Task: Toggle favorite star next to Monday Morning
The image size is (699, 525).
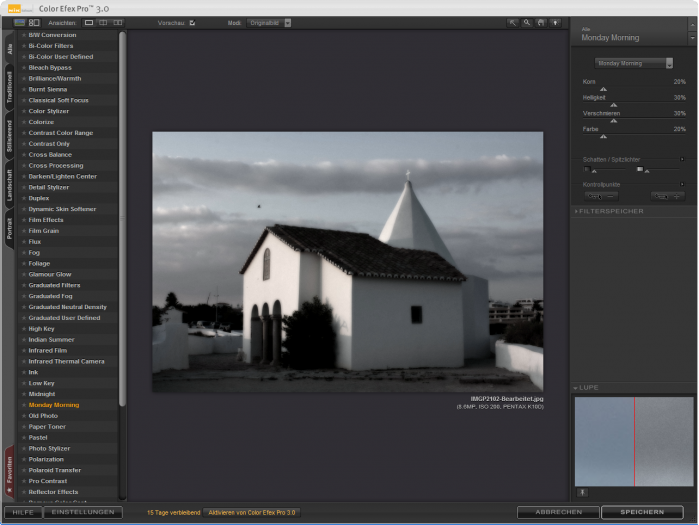Action: click(x=24, y=405)
